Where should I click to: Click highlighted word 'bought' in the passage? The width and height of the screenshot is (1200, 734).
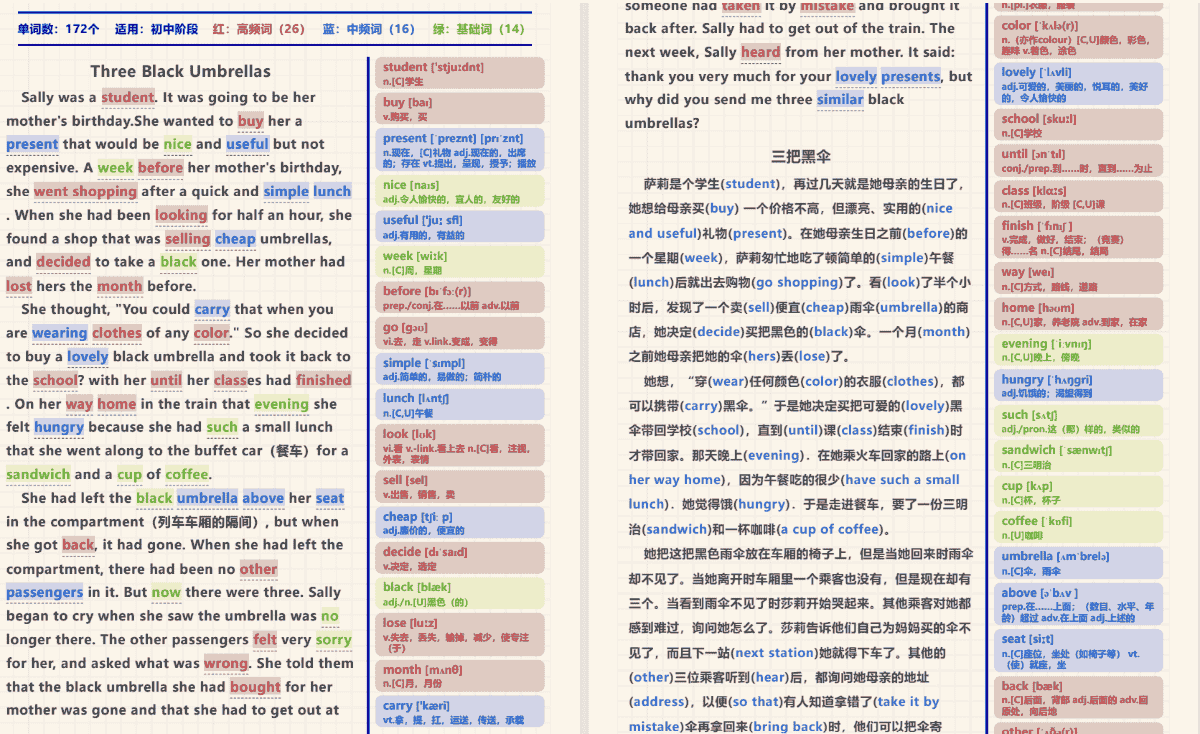(x=254, y=687)
